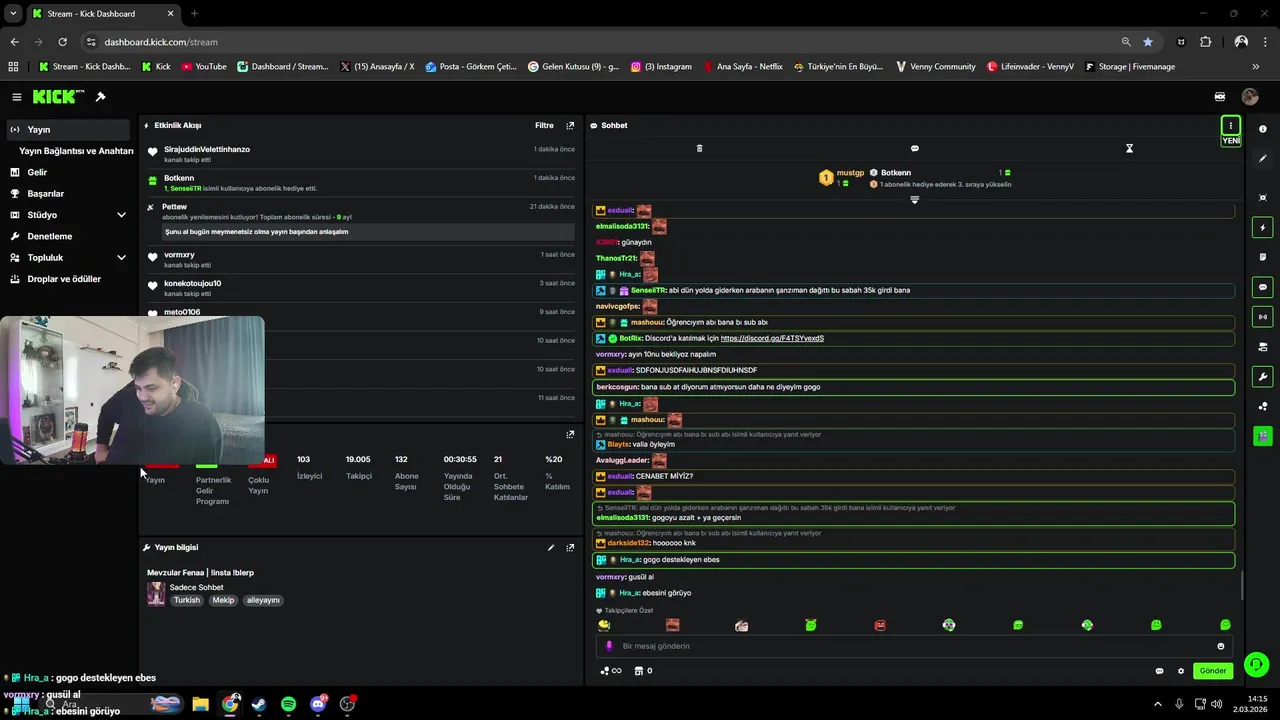Pop out the Yayın bilgisi panel
1280x720 pixels.
coord(570,548)
